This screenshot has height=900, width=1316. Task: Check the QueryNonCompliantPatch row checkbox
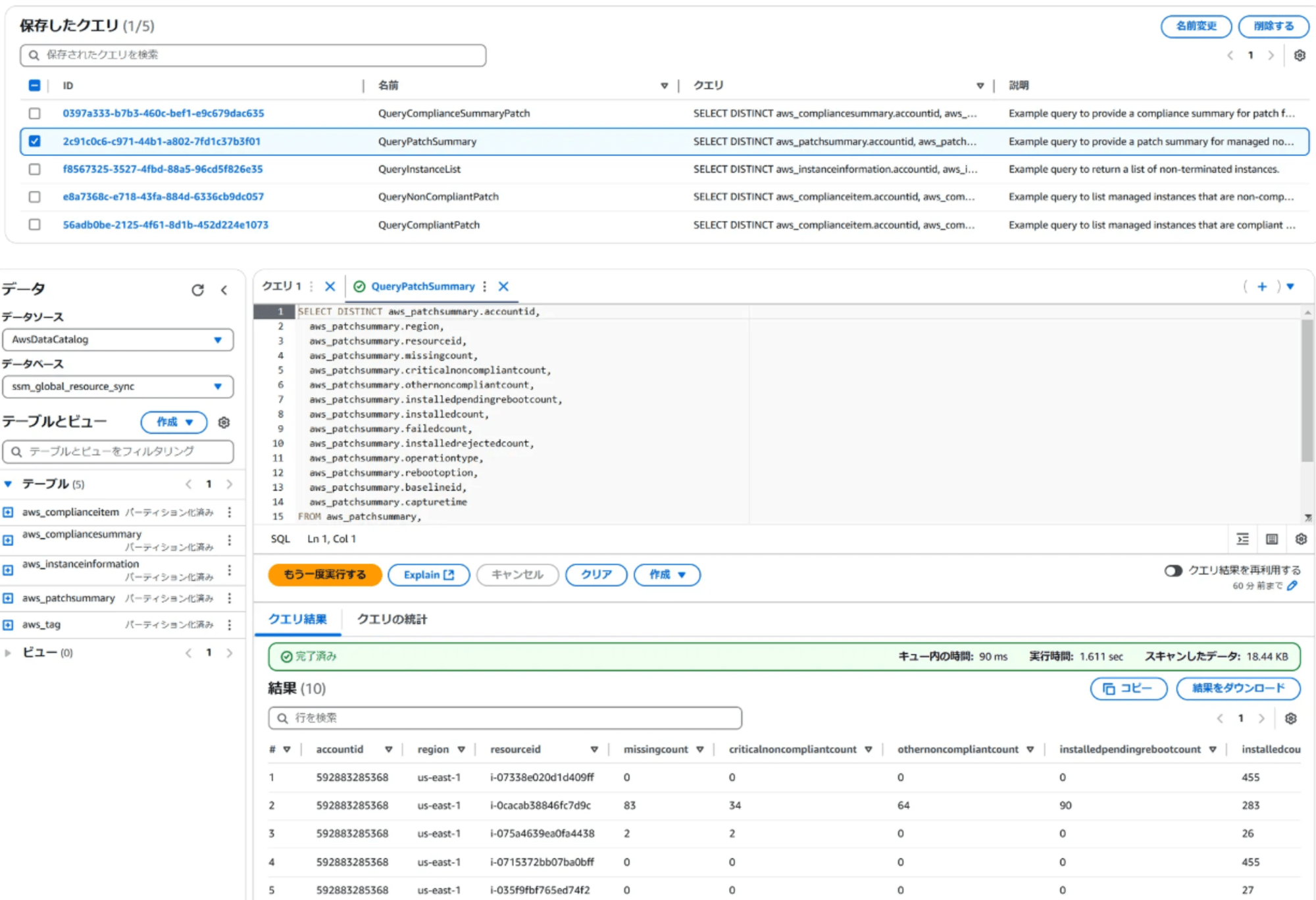coord(35,197)
